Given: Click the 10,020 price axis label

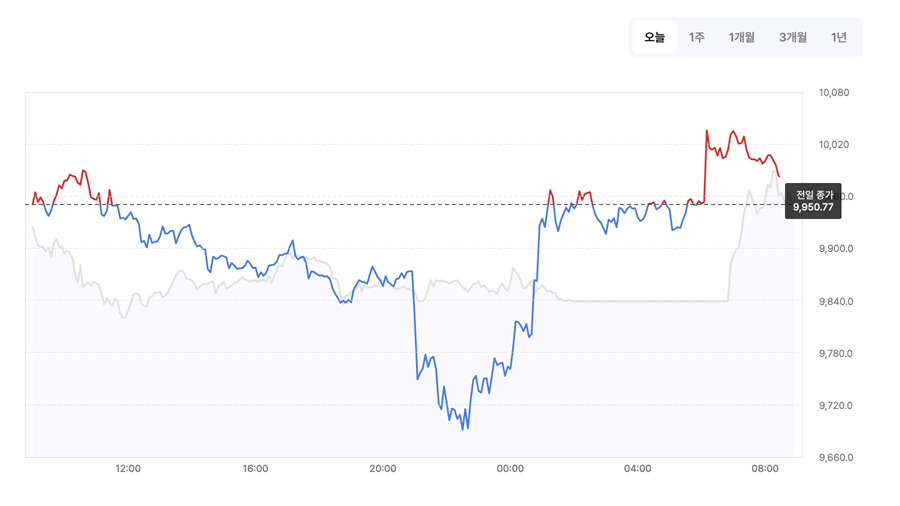Looking at the screenshot, I should (833, 145).
